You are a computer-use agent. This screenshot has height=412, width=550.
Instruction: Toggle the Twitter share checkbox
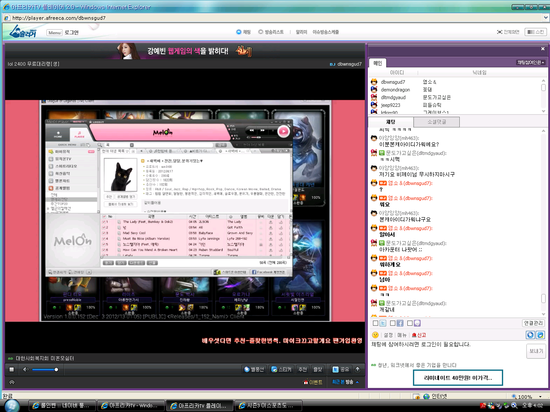coord(375,323)
